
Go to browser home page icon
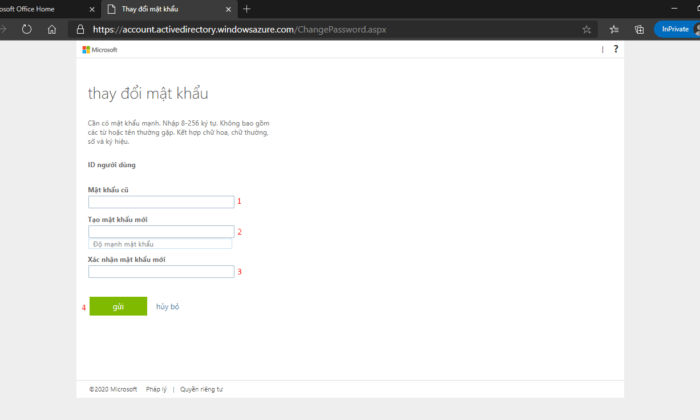tap(52, 29)
